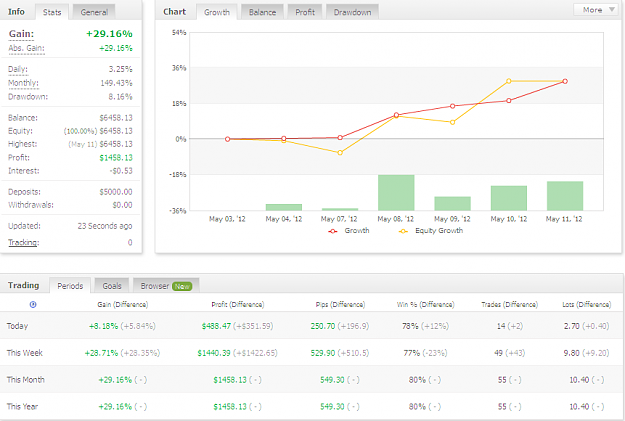This screenshot has width=625, height=421.
Task: Click the This Month row label
Action: pos(26,380)
